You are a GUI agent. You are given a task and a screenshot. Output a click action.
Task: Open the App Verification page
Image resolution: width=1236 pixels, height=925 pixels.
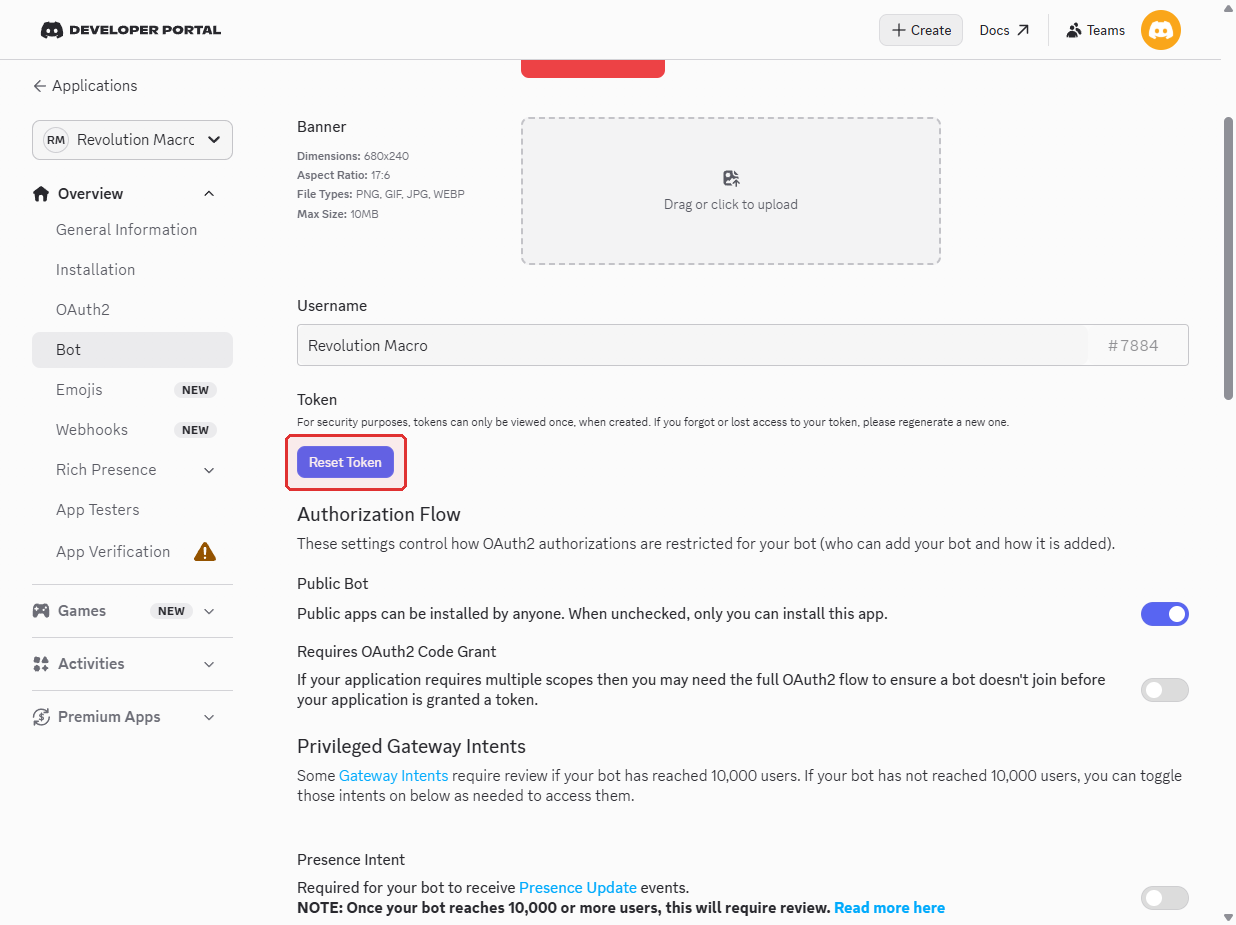[x=113, y=552]
